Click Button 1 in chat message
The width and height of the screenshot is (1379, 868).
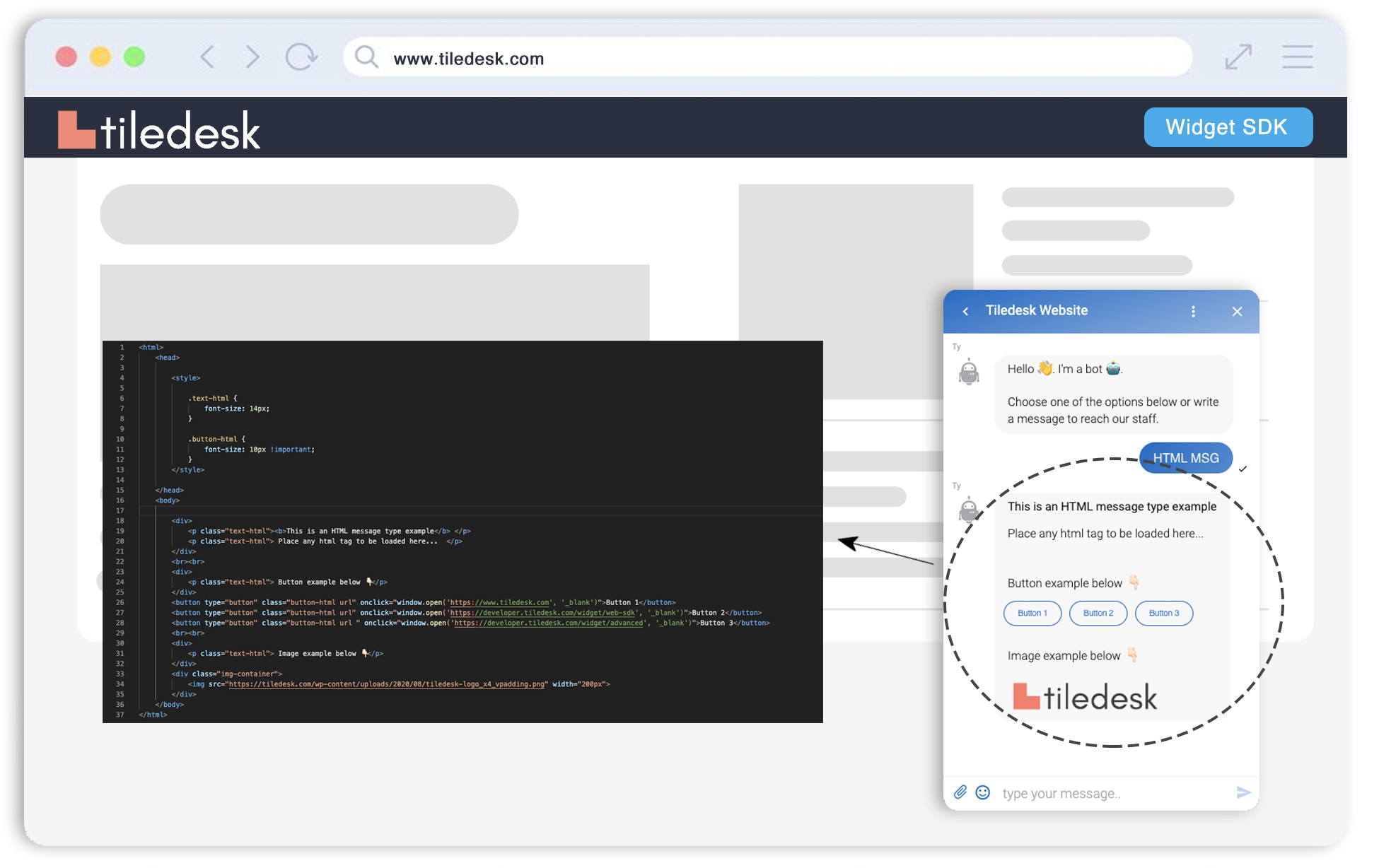(1032, 613)
